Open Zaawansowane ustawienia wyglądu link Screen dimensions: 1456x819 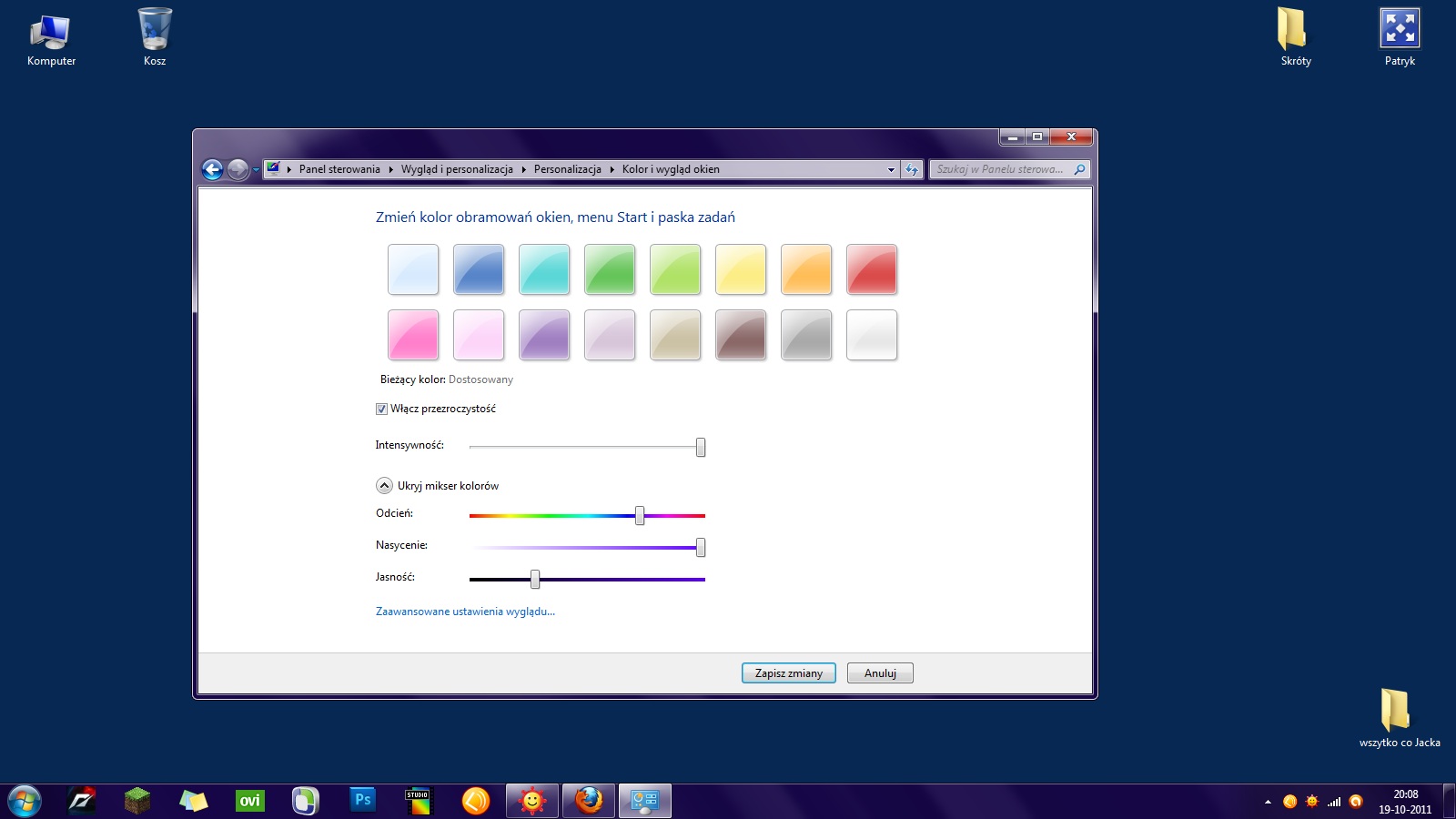tap(465, 612)
